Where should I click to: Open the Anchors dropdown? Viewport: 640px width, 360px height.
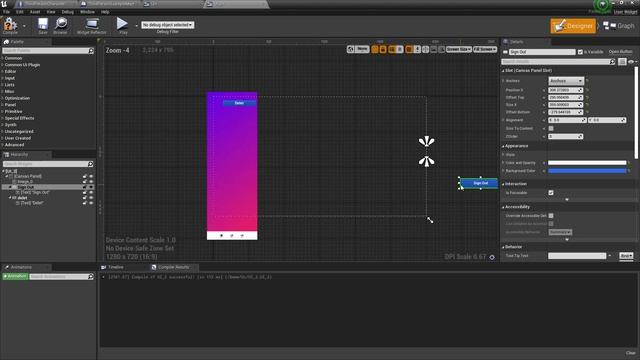[x=566, y=81]
